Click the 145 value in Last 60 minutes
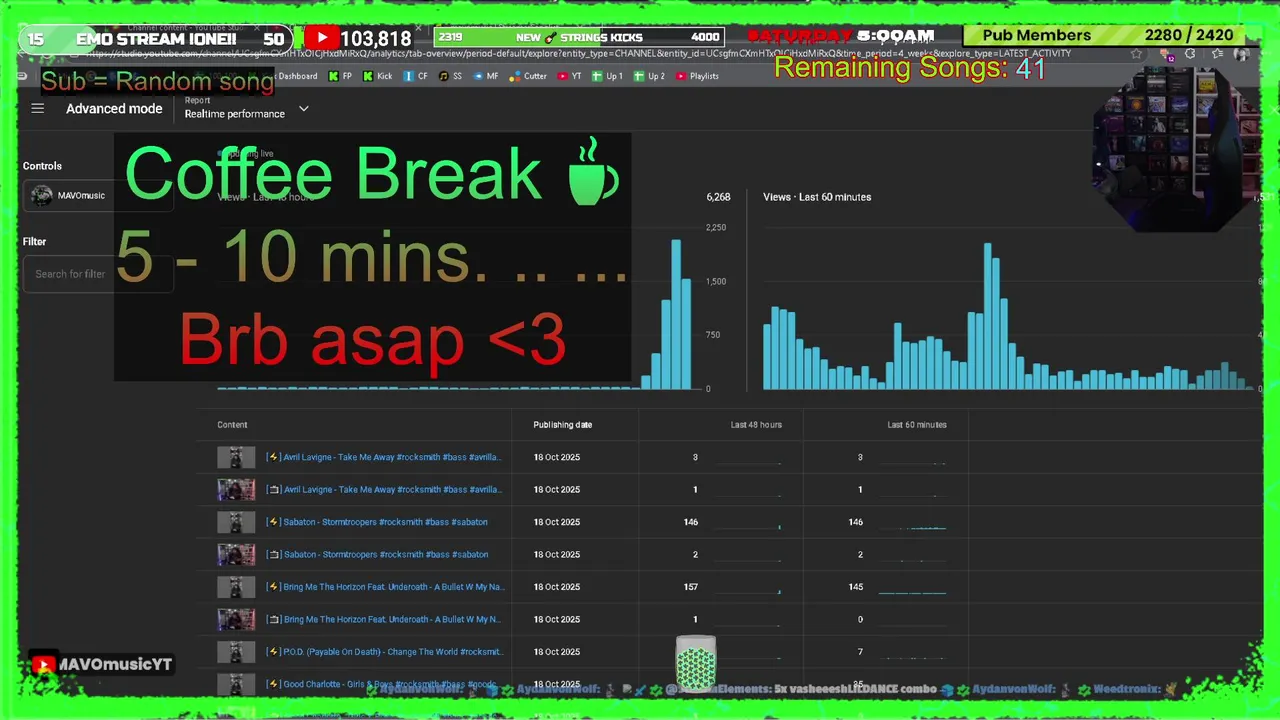This screenshot has height=720, width=1280. coord(855,587)
